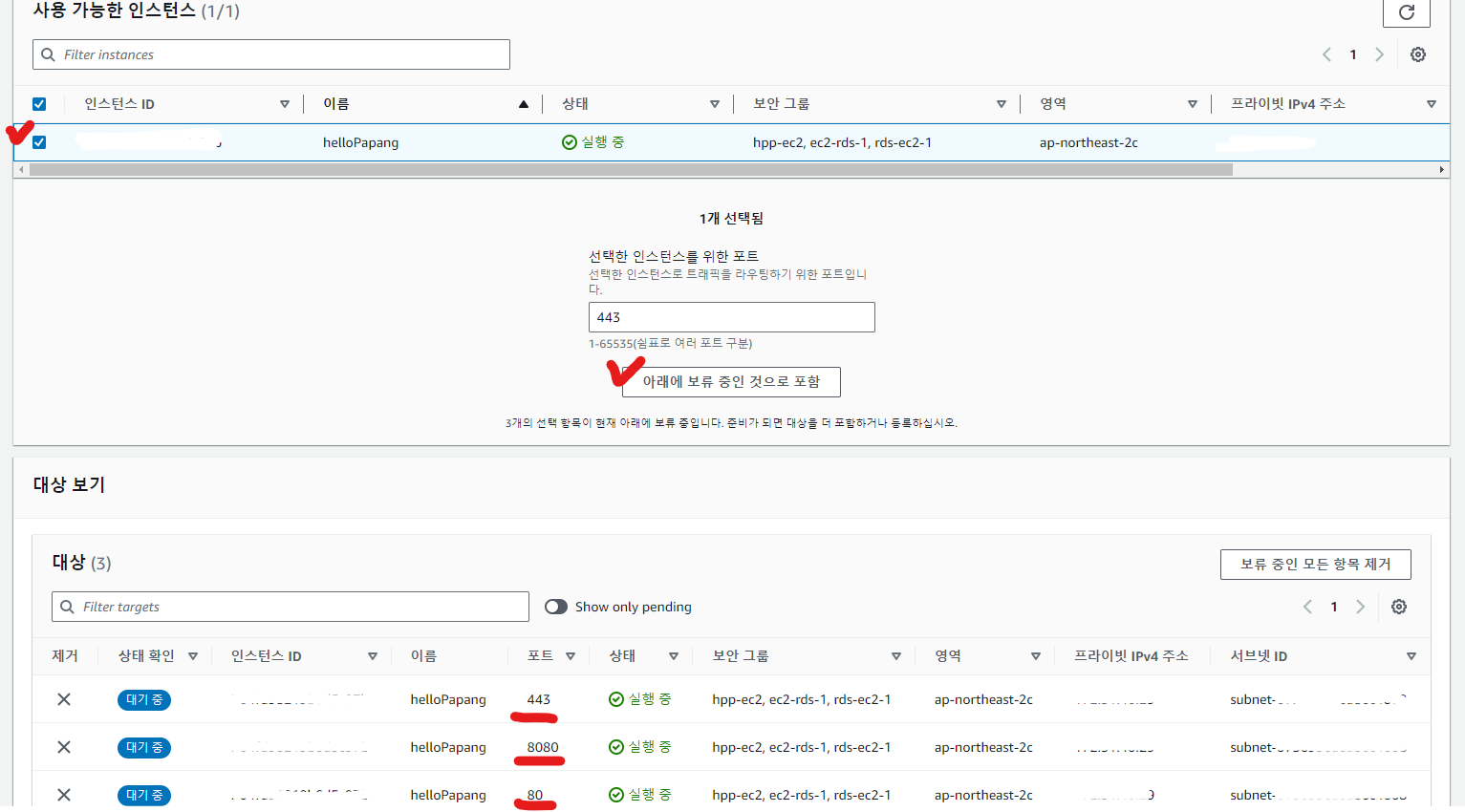Open 보안 그룹 column dropdown in instances
The width and height of the screenshot is (1465, 812).
coord(1001,104)
